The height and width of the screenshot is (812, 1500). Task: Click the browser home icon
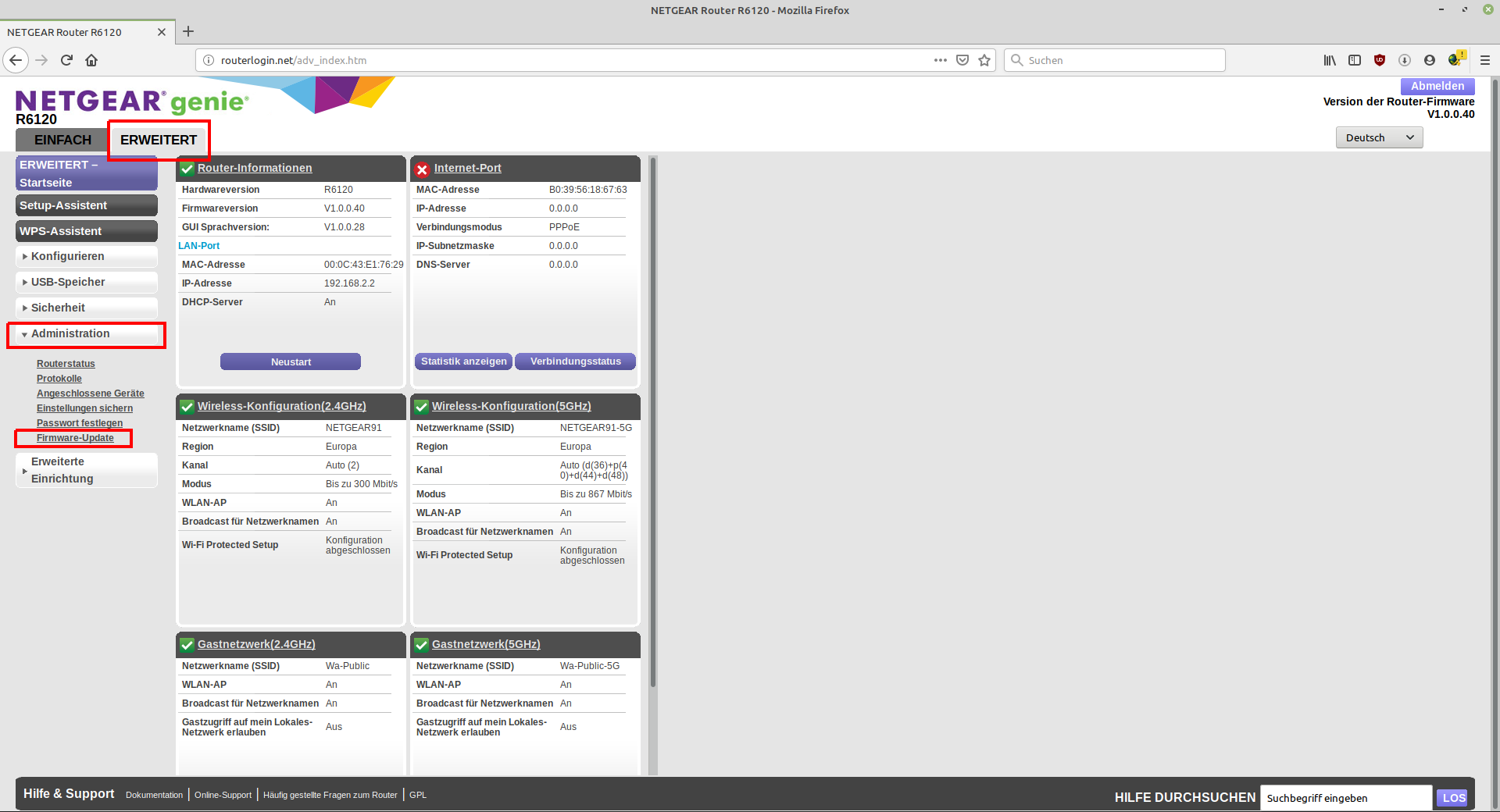coord(91,60)
